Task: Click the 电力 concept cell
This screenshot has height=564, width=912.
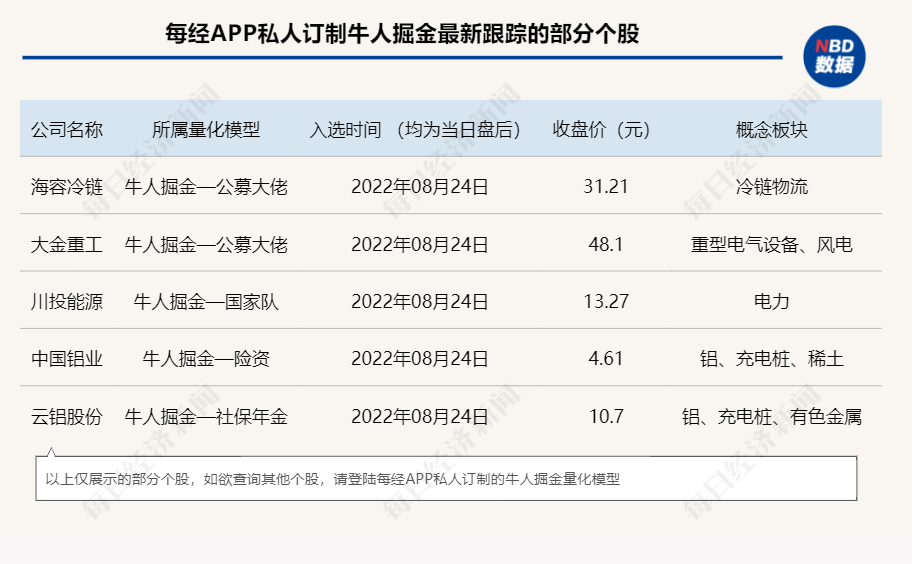Action: [771, 302]
